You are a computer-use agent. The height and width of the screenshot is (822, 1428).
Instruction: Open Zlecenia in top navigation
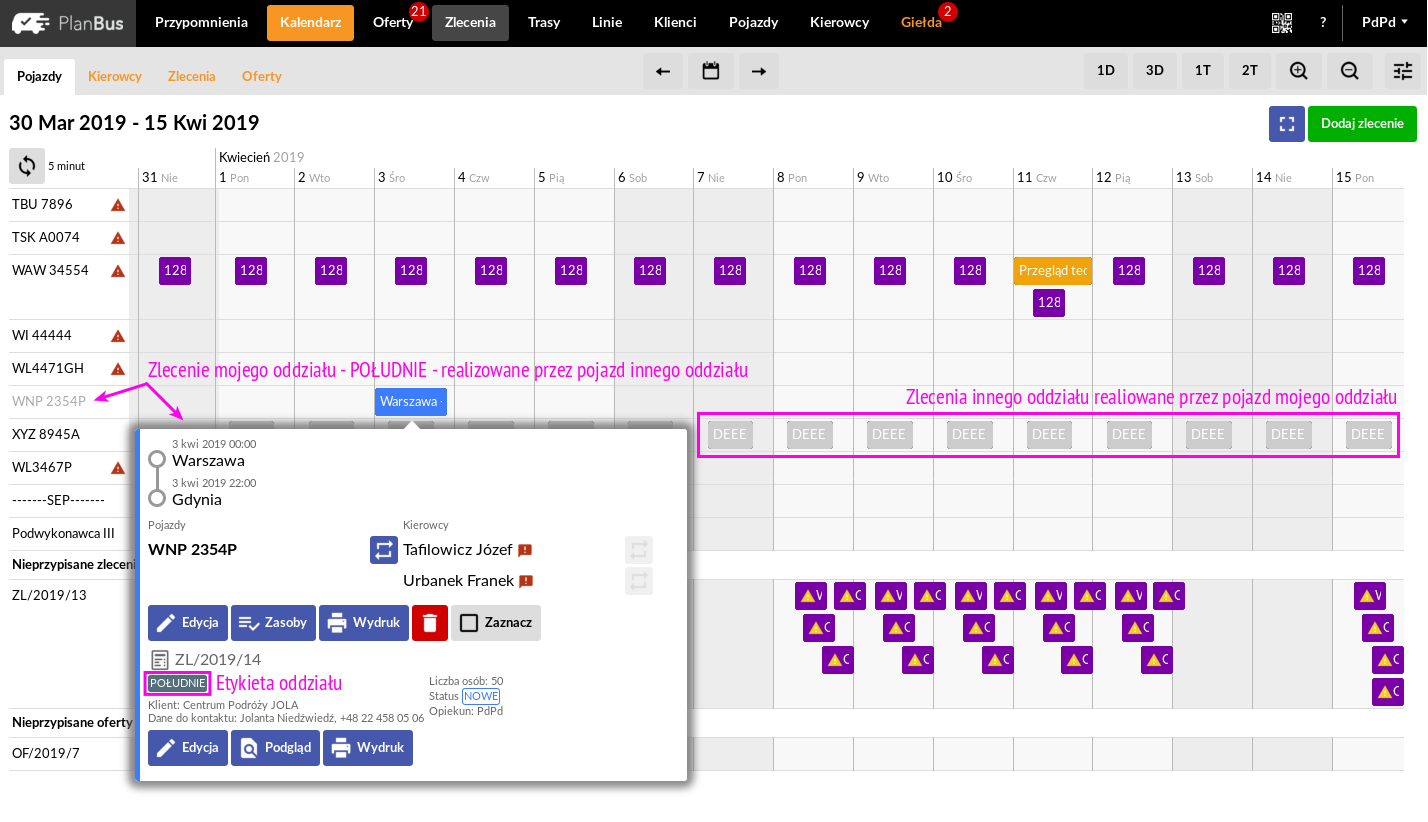(470, 22)
